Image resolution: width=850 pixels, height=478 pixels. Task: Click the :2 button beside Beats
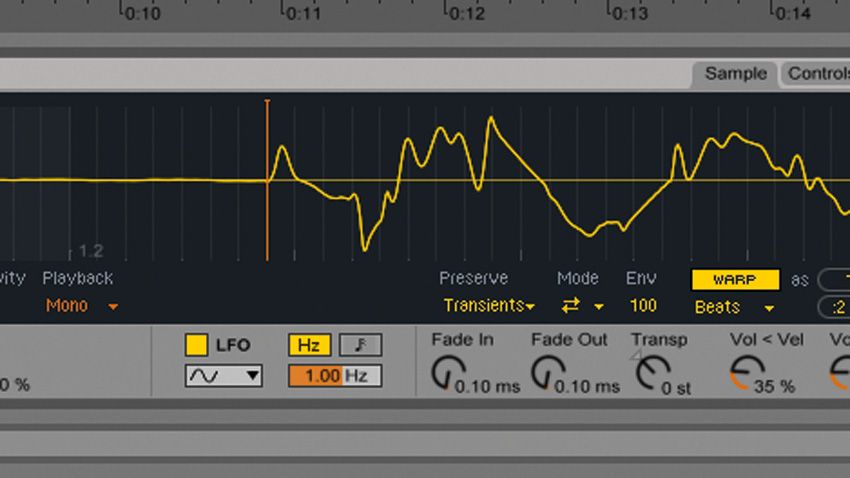tap(834, 307)
